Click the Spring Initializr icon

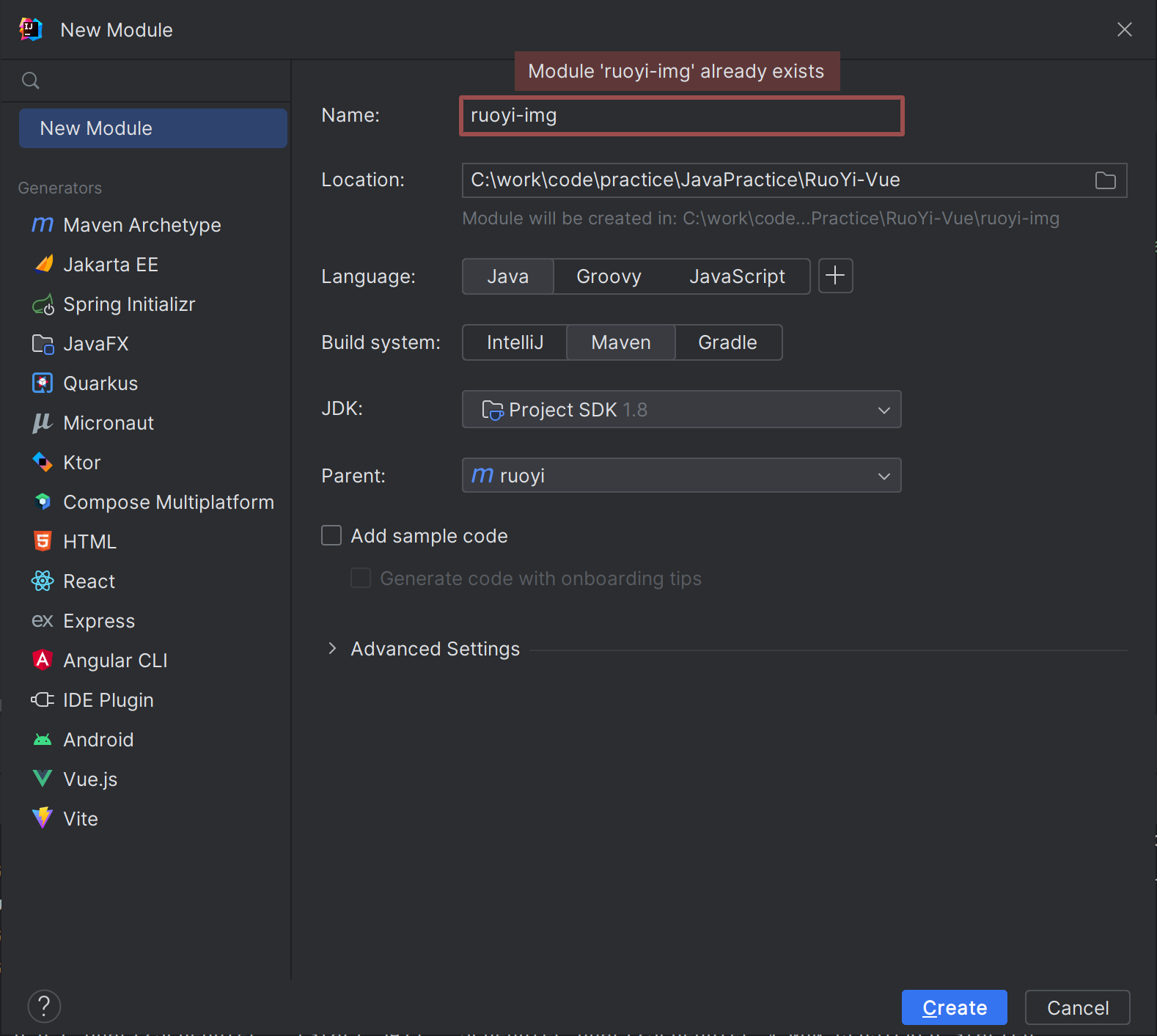(43, 304)
